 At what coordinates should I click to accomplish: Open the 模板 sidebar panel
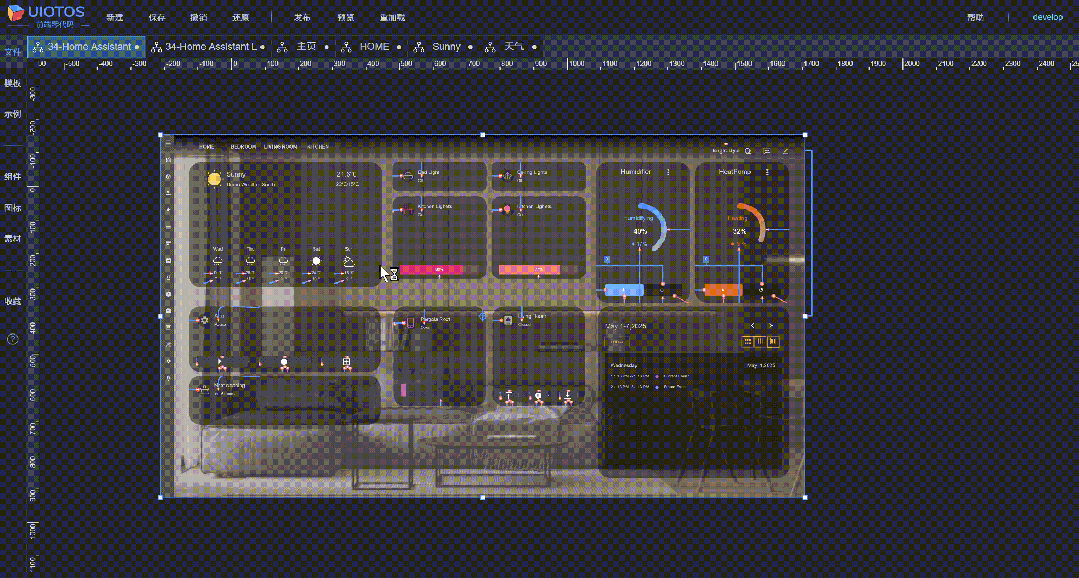[12, 83]
